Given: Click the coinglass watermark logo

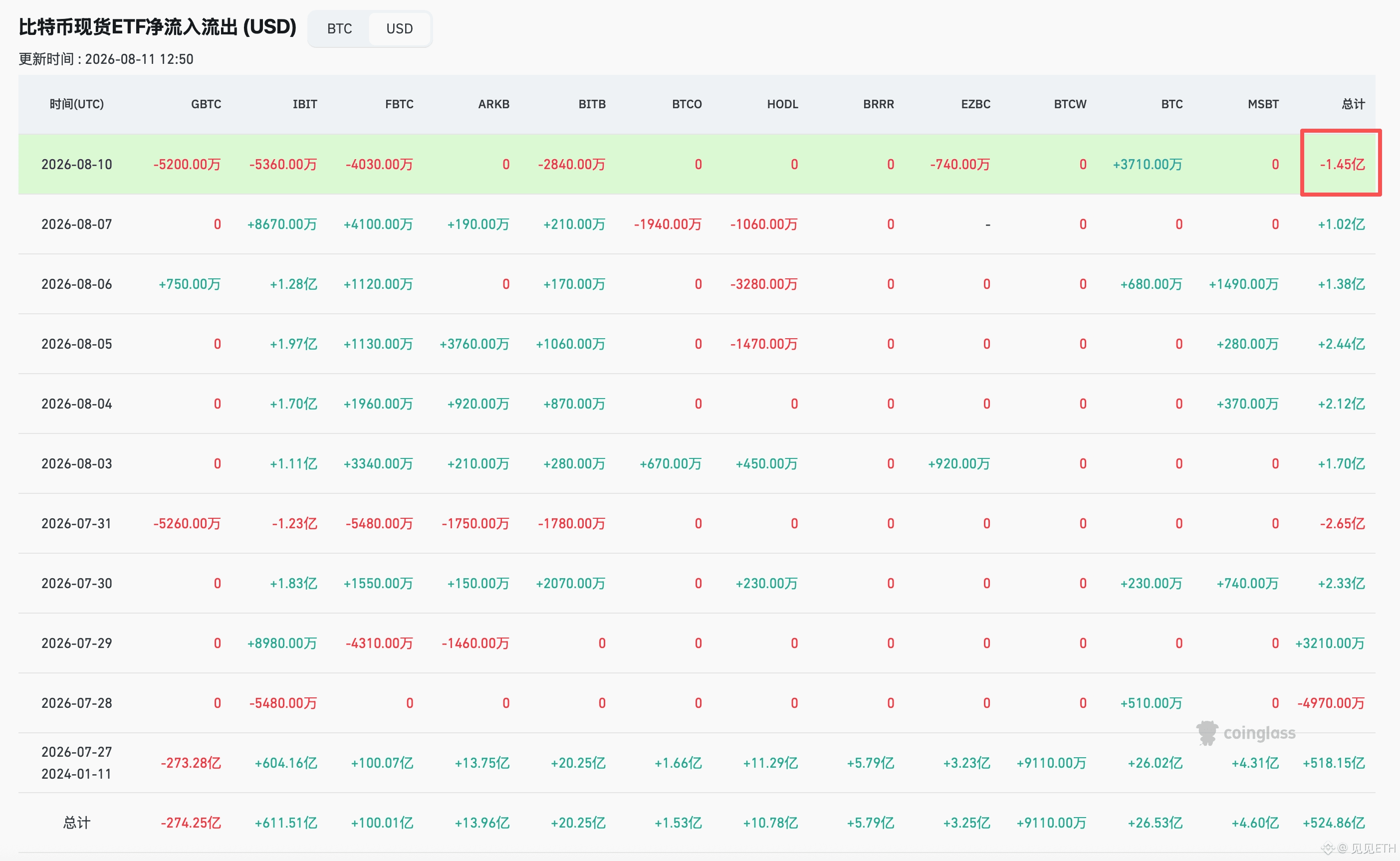Looking at the screenshot, I should [1246, 733].
